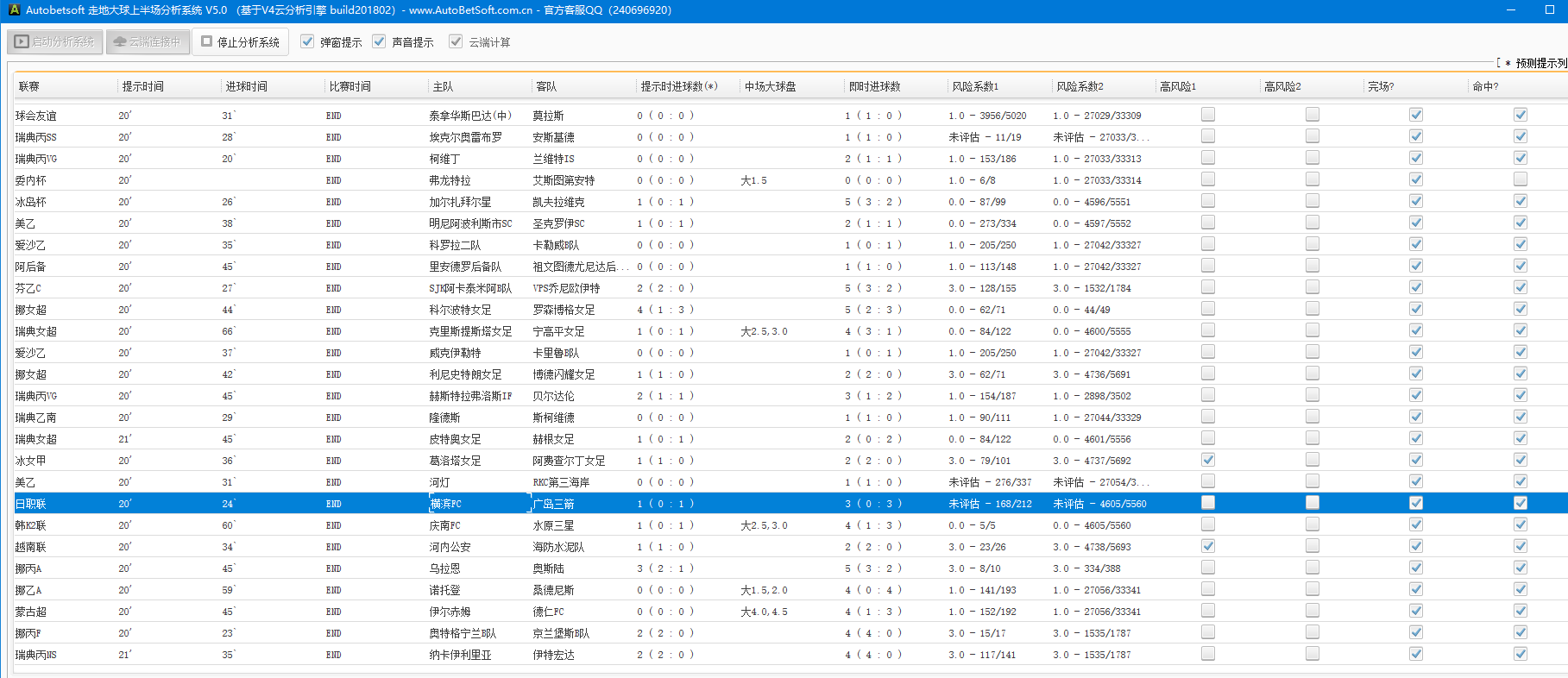Disable the 声音提示 checkbox

click(379, 41)
